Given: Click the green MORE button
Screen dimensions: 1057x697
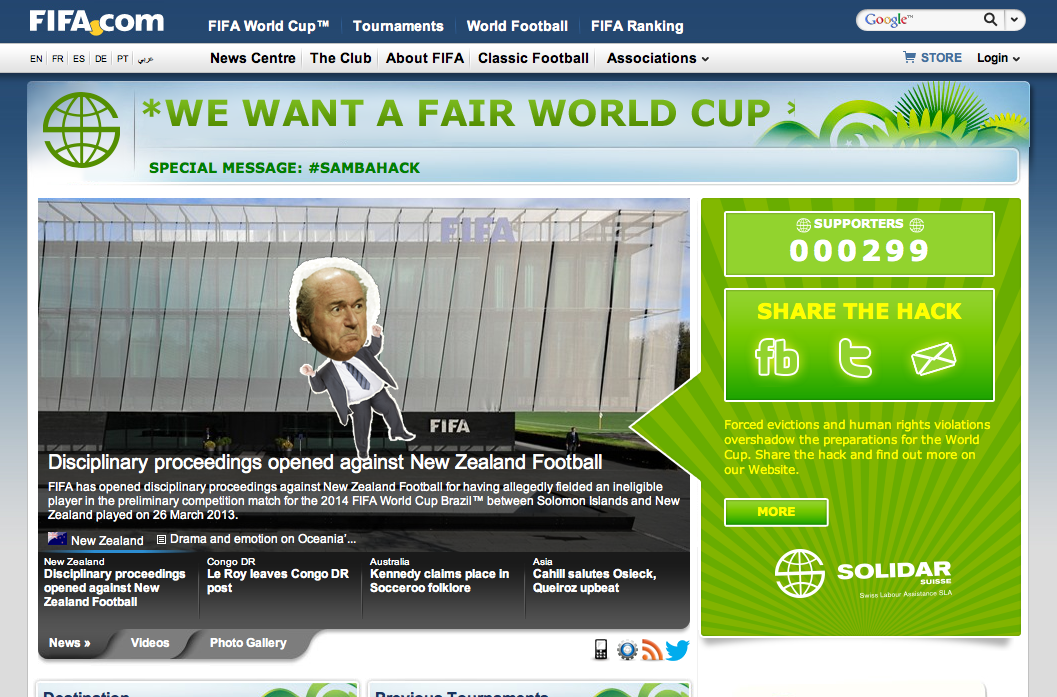Looking at the screenshot, I should click(776, 512).
